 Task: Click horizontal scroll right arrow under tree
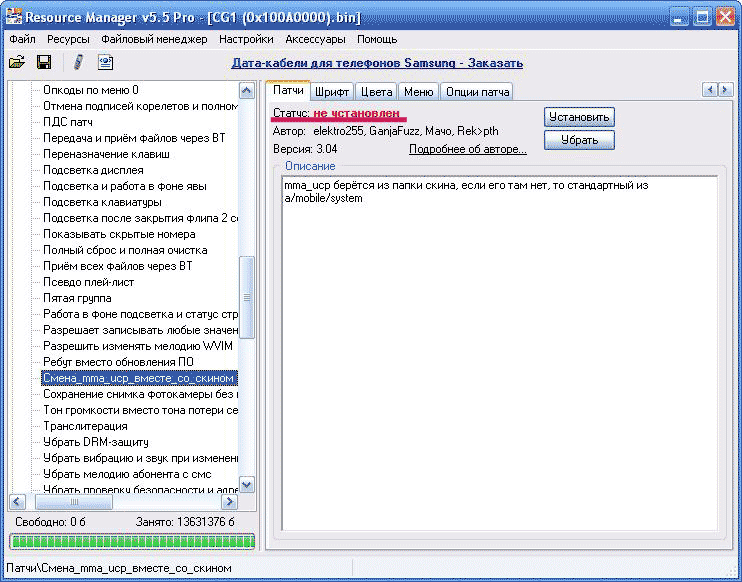click(x=230, y=502)
